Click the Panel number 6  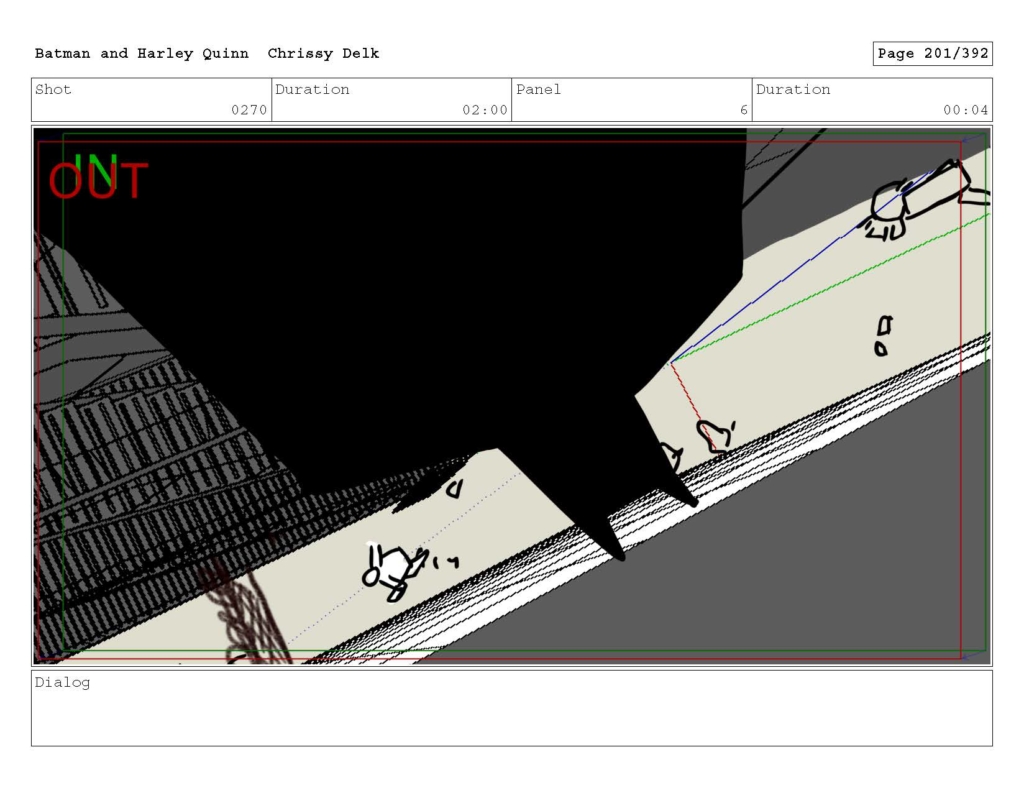pyautogui.click(x=743, y=110)
